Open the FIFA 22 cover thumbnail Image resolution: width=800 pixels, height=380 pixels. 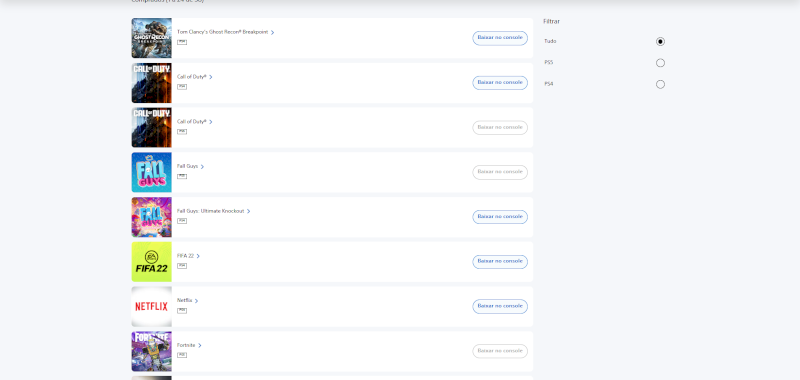(x=152, y=262)
